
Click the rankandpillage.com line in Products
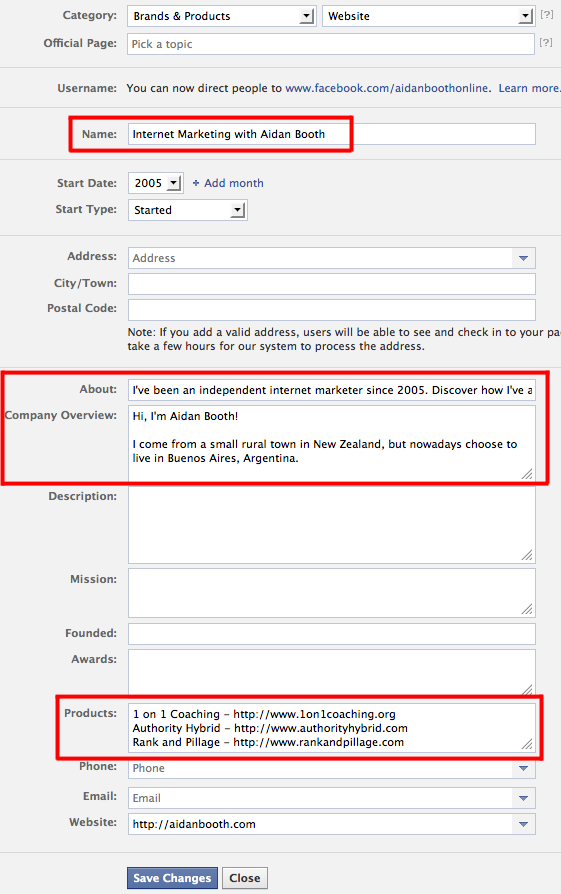(268, 742)
